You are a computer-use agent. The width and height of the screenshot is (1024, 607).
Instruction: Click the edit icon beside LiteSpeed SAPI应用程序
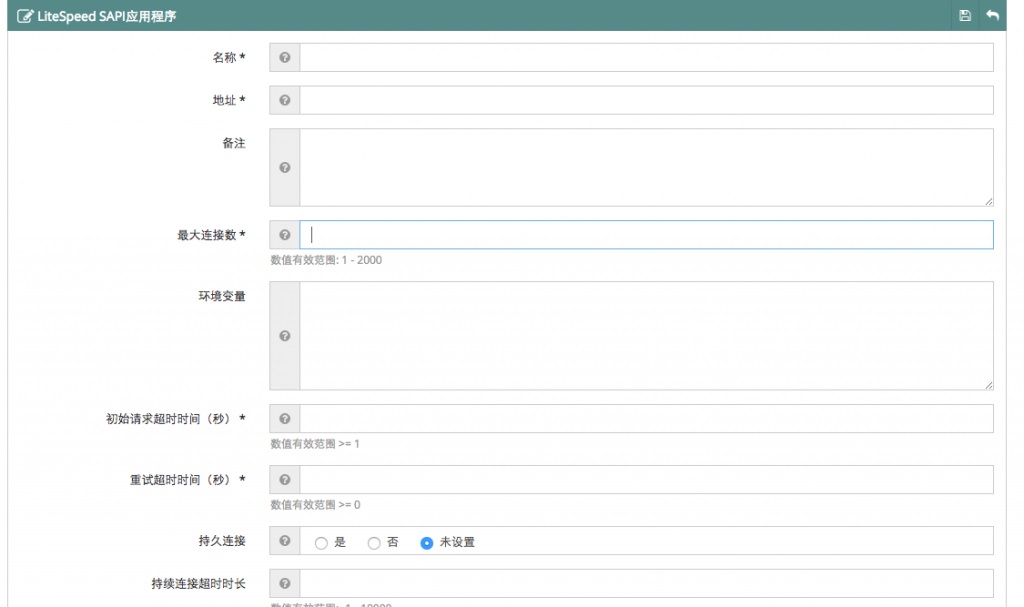[25, 16]
